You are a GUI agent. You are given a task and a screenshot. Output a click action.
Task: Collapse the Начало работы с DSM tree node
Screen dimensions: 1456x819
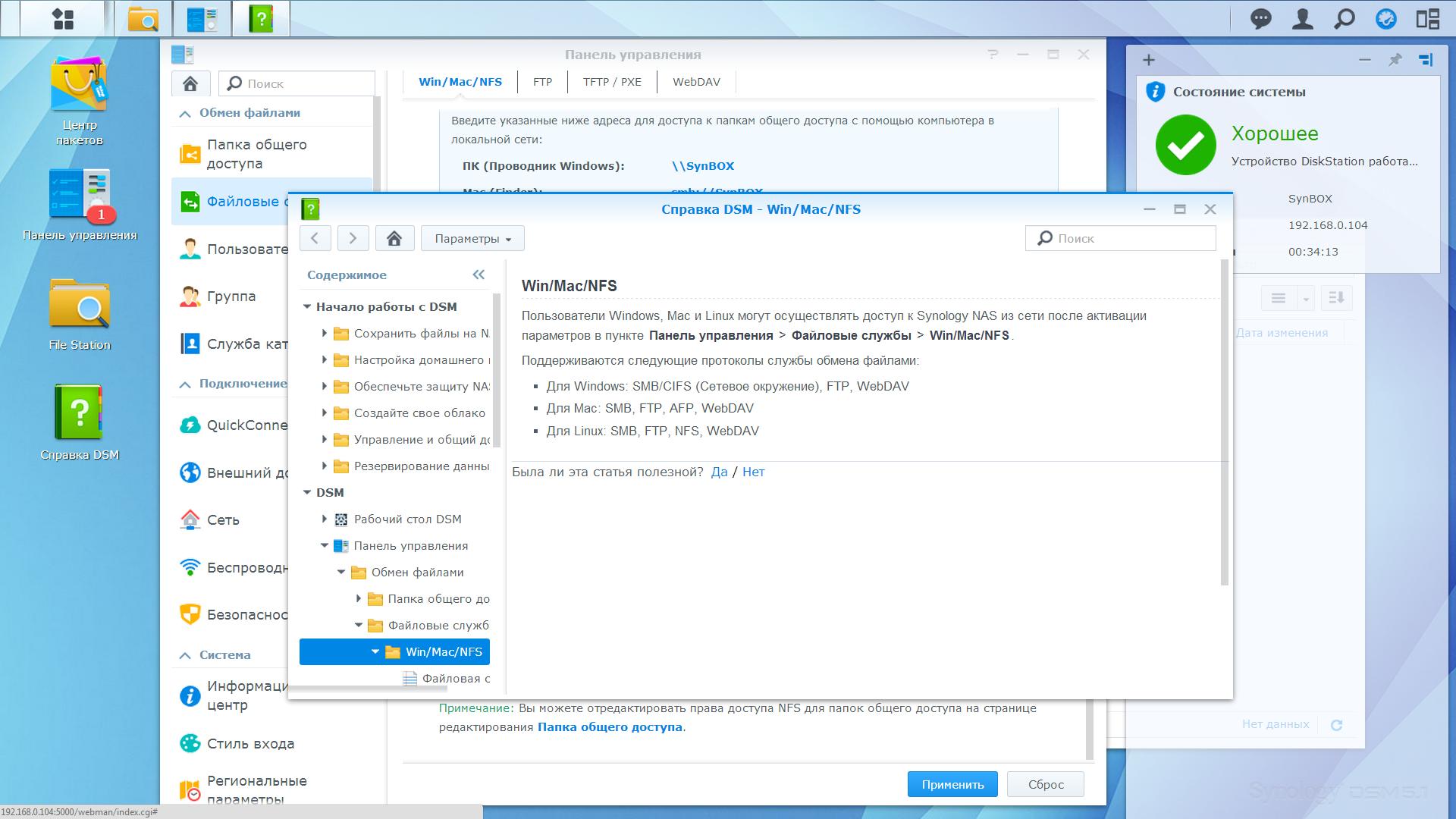click(x=307, y=307)
